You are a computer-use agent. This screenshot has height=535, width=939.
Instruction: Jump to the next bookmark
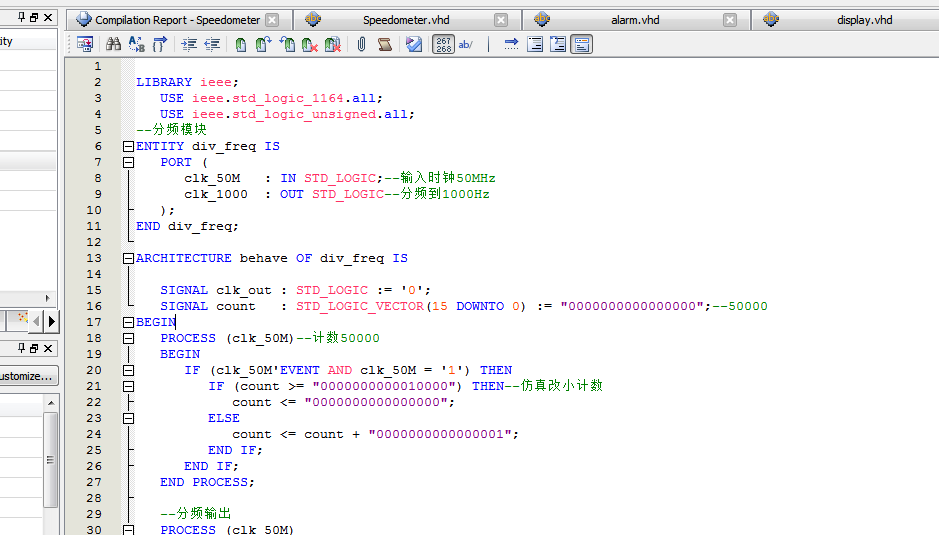pyautogui.click(x=264, y=44)
